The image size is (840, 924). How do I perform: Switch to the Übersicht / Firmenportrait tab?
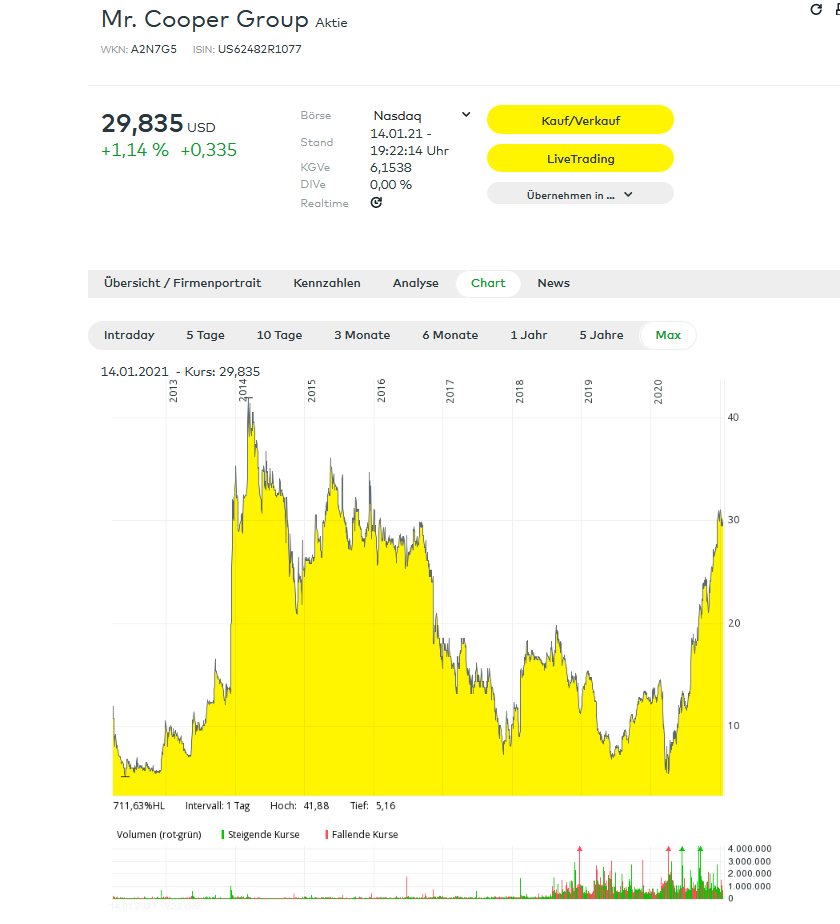click(x=182, y=283)
